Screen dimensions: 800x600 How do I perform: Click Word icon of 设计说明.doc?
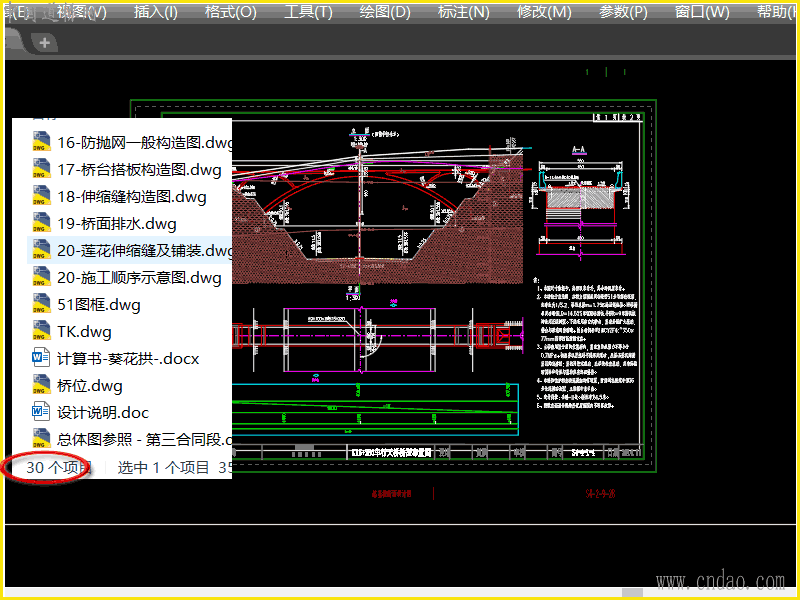(41, 412)
